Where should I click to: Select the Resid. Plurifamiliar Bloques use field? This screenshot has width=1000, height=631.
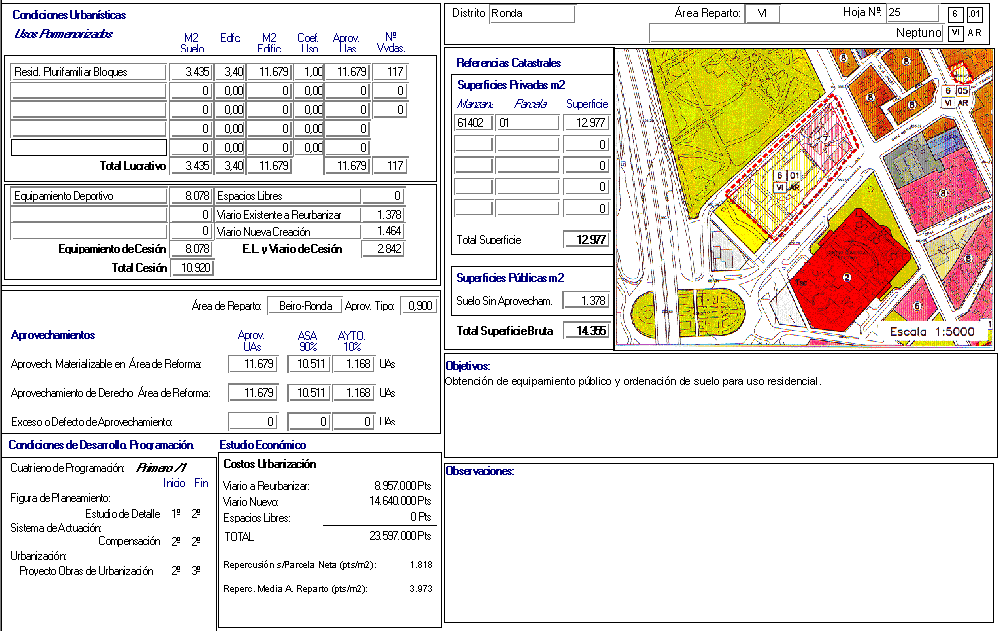click(88, 72)
